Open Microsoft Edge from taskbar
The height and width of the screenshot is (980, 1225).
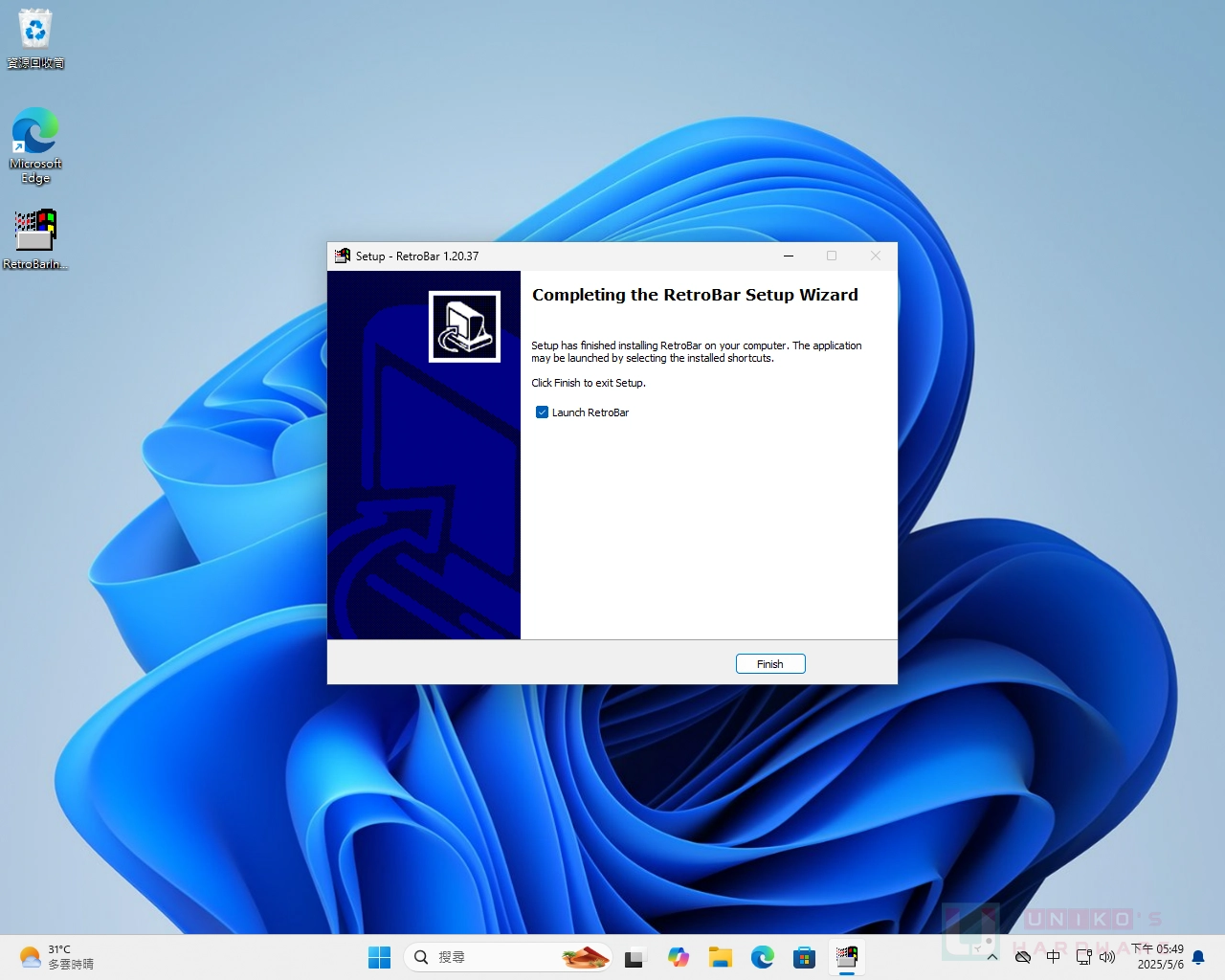[x=763, y=957]
